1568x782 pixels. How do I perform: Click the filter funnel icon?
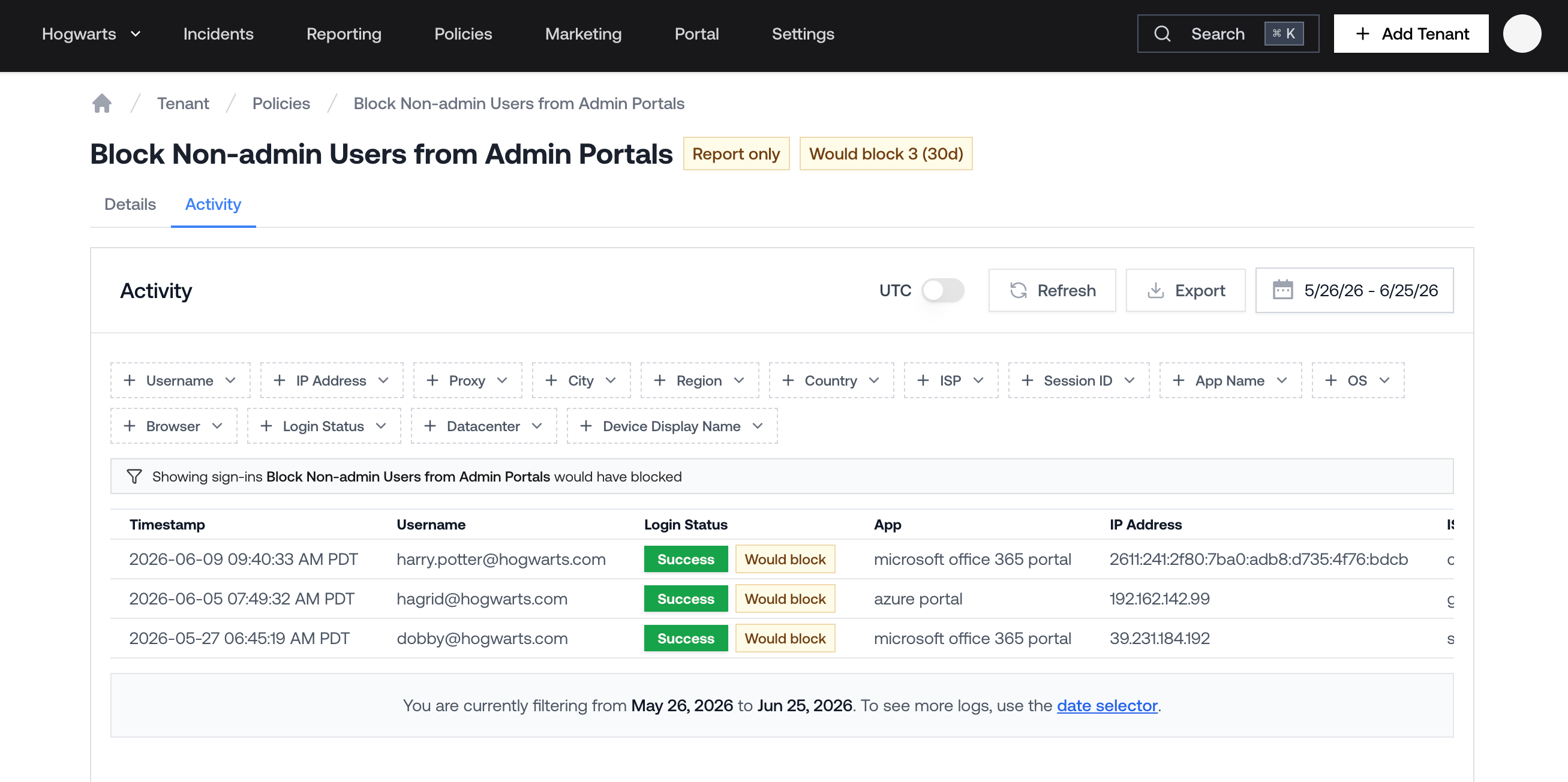point(134,477)
